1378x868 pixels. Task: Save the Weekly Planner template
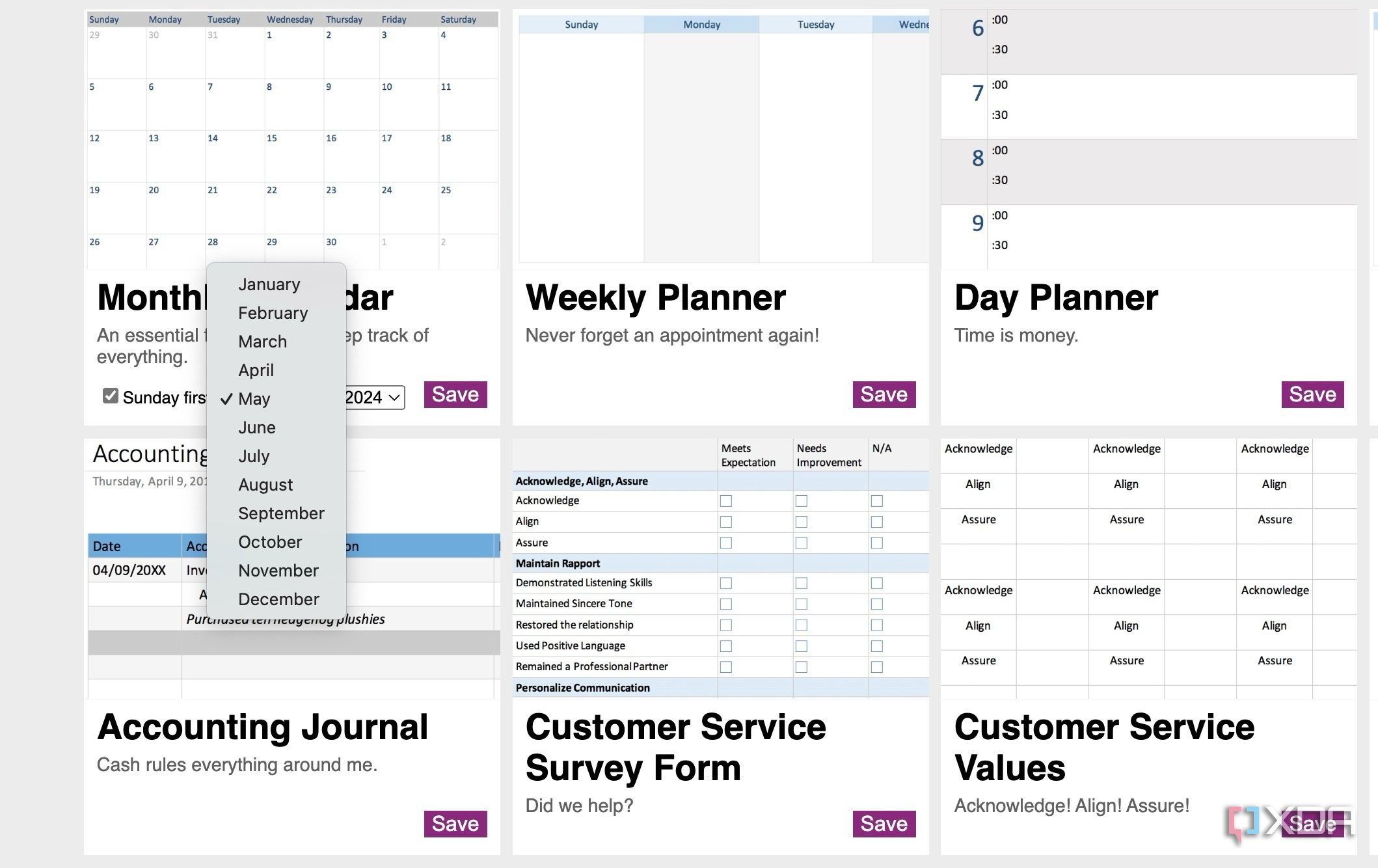884,394
